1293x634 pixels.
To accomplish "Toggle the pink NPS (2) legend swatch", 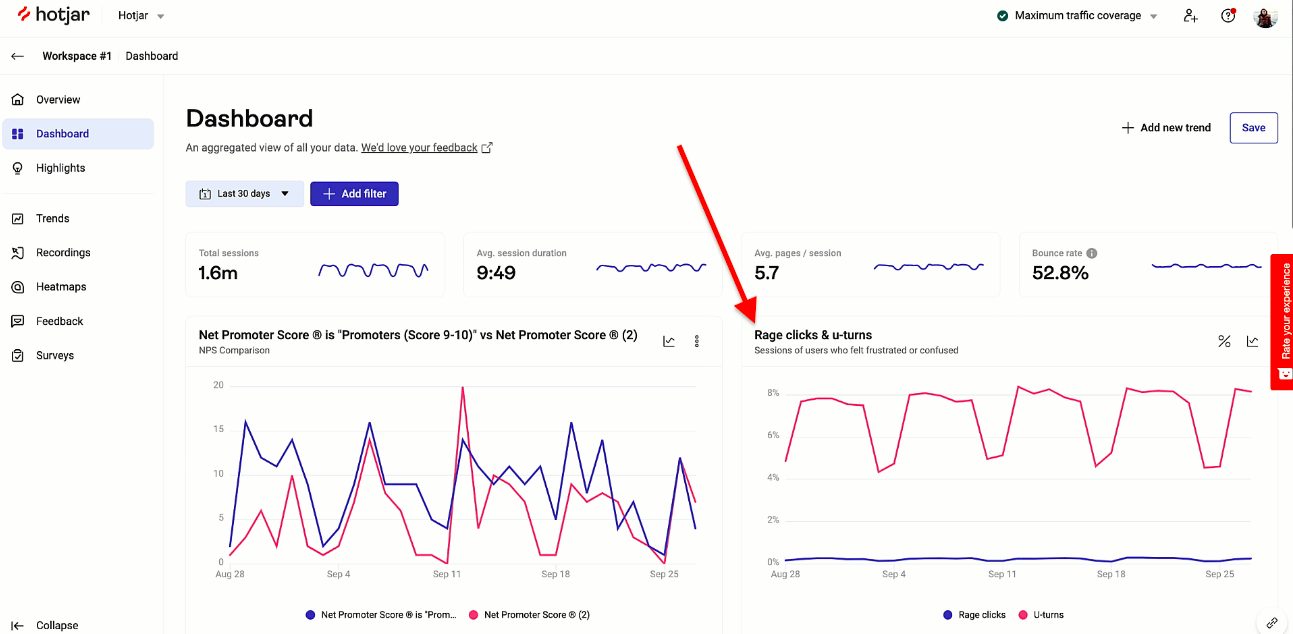I will click(x=474, y=615).
